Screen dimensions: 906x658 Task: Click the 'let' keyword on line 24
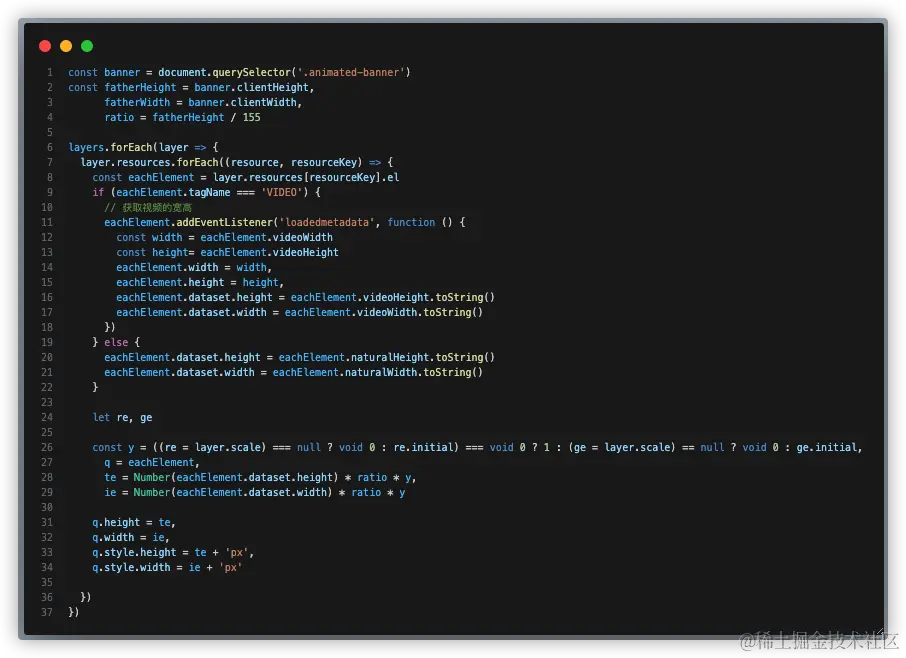tap(101, 417)
